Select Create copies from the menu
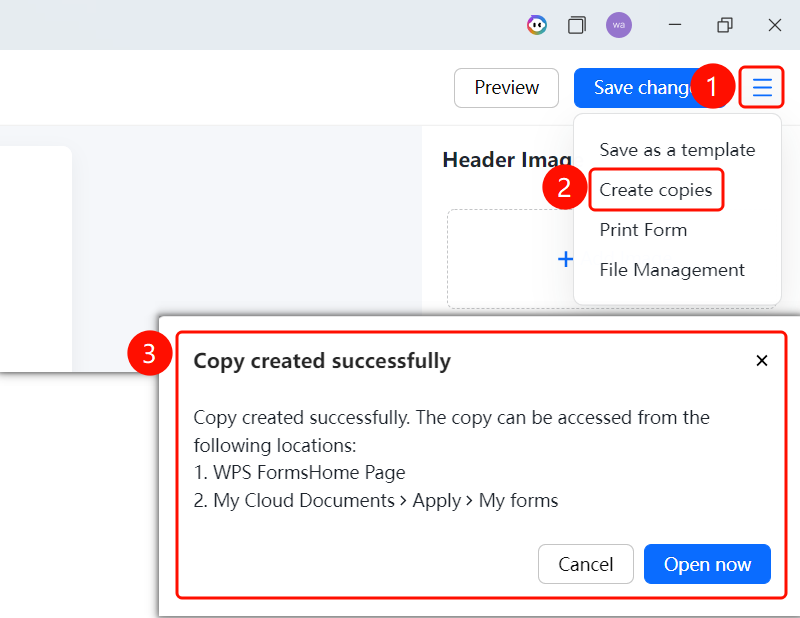This screenshot has width=800, height=618. pos(656,190)
